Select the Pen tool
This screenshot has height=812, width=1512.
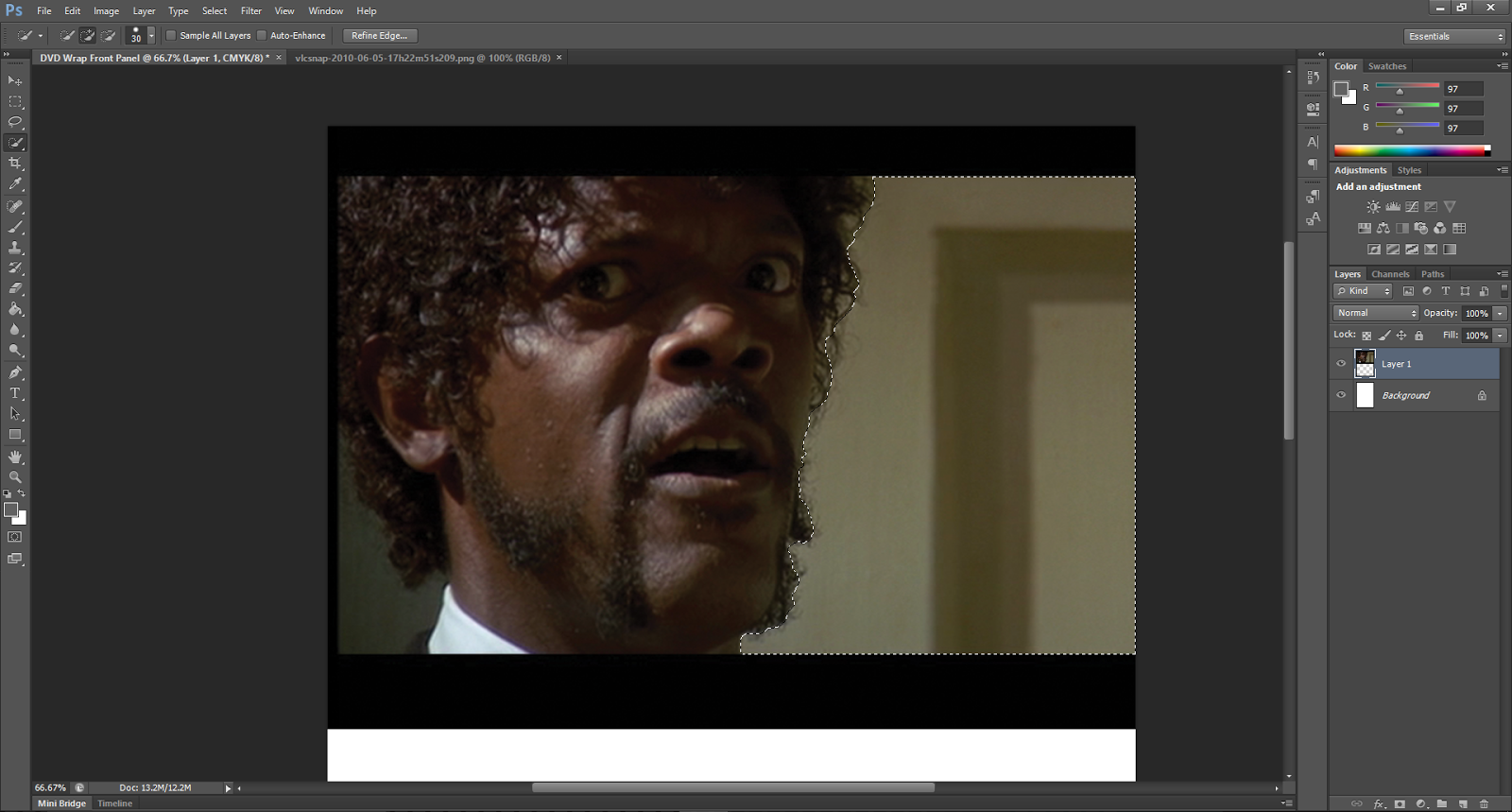[15, 372]
